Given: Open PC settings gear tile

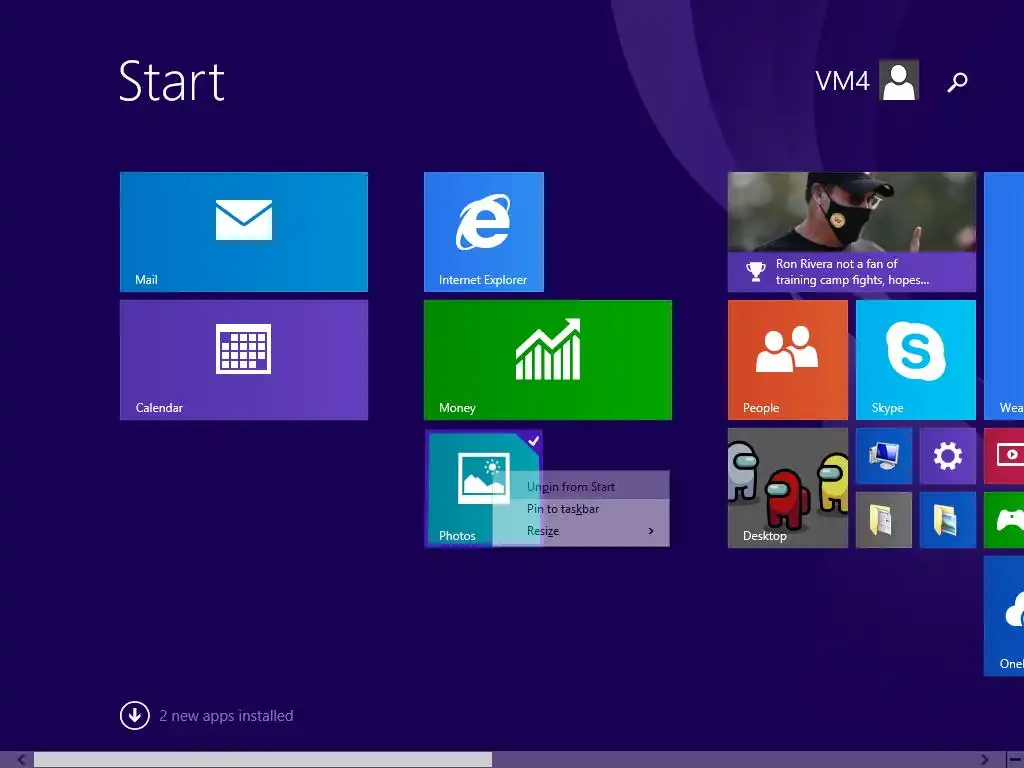Looking at the screenshot, I should tap(948, 456).
